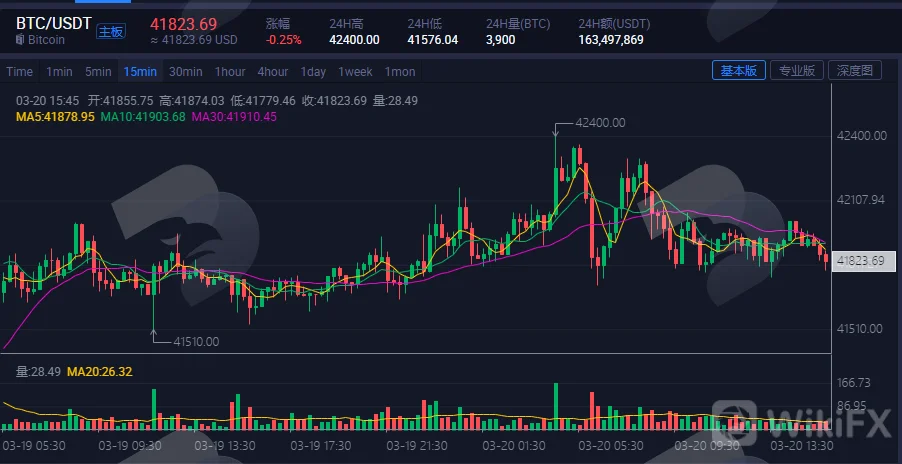Activate the 基本版 basic view button
This screenshot has width=902, height=464.
tap(739, 70)
